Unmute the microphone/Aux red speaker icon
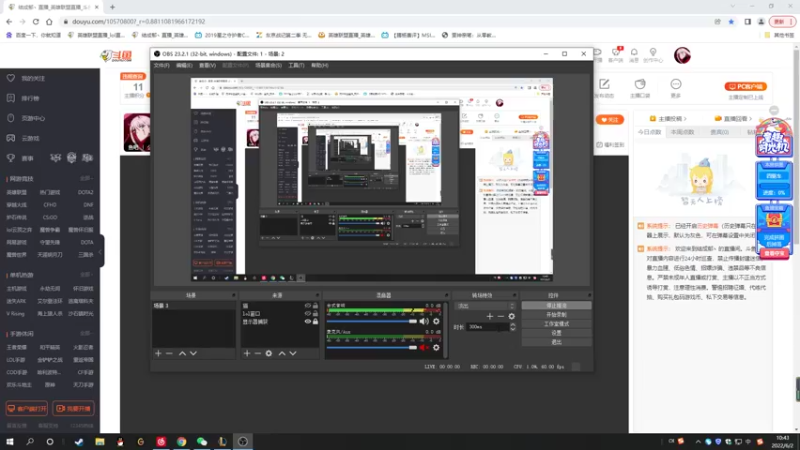This screenshot has height=450, width=800. pyautogui.click(x=423, y=347)
